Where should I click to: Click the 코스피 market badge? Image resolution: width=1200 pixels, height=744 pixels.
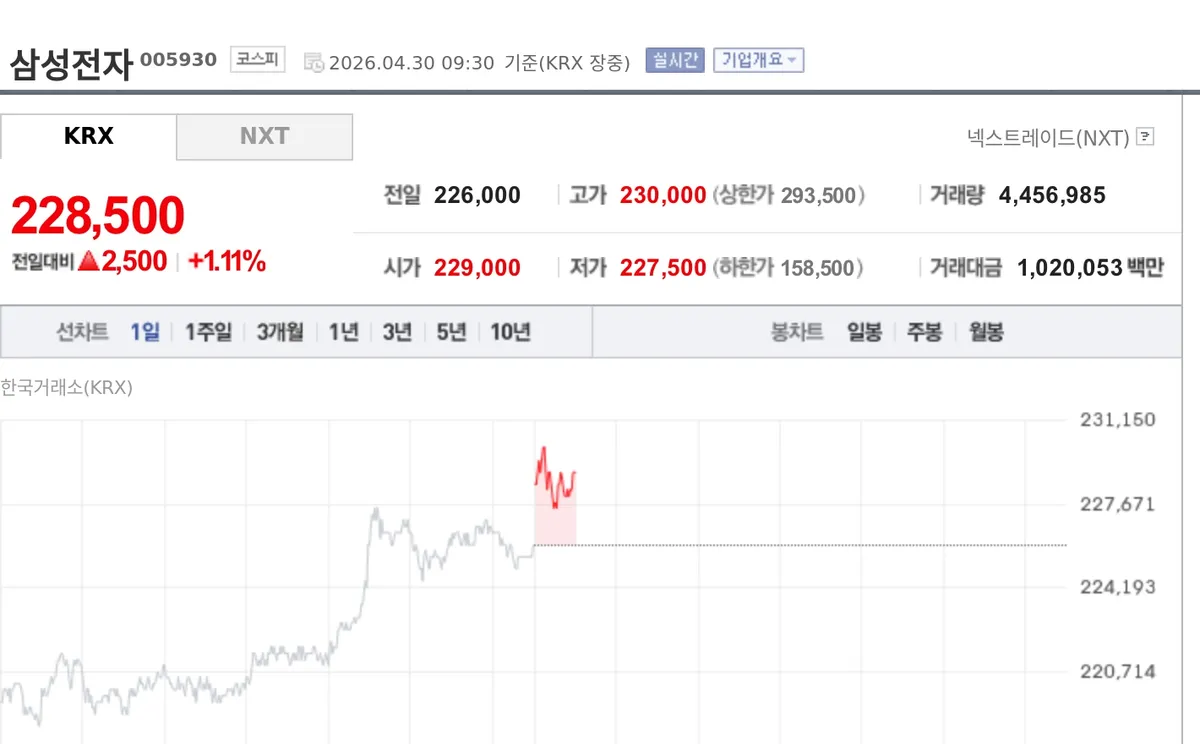point(257,60)
